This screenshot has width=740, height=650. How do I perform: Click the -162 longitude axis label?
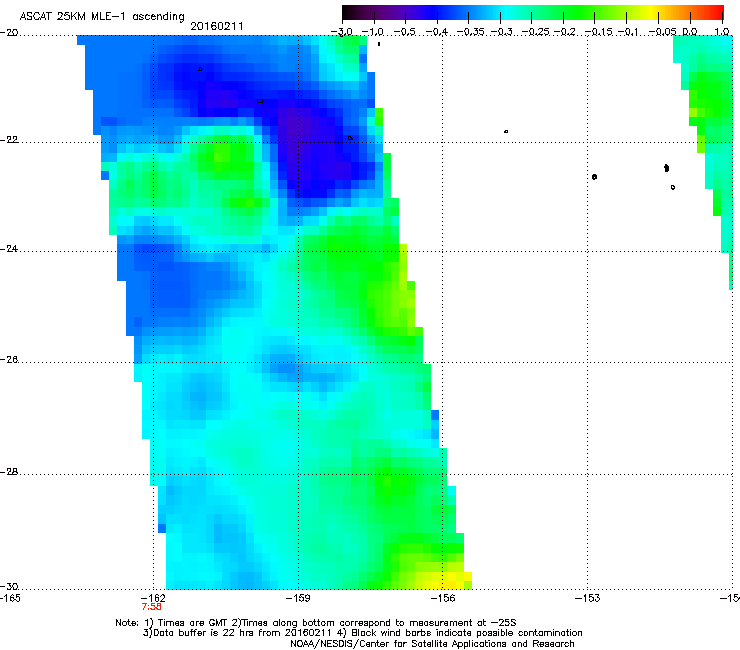click(153, 598)
